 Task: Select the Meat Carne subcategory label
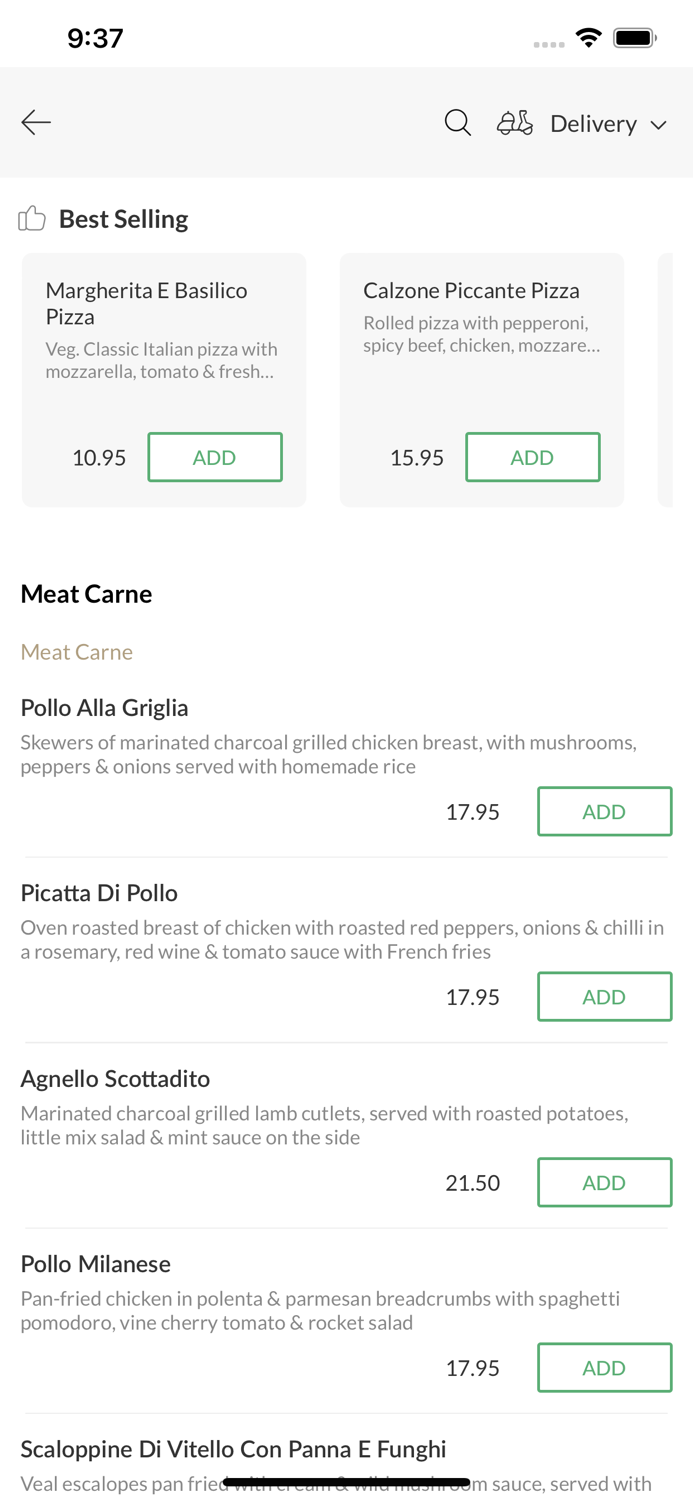(77, 652)
